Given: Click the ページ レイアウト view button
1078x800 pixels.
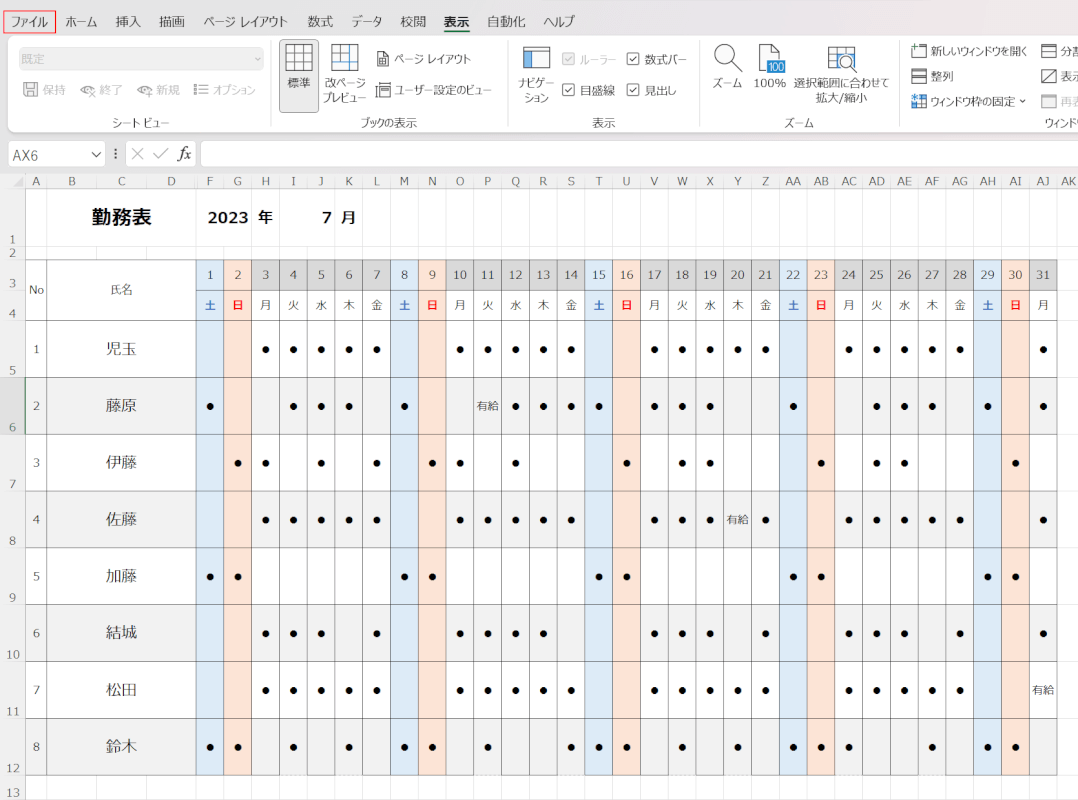Looking at the screenshot, I should [423, 59].
